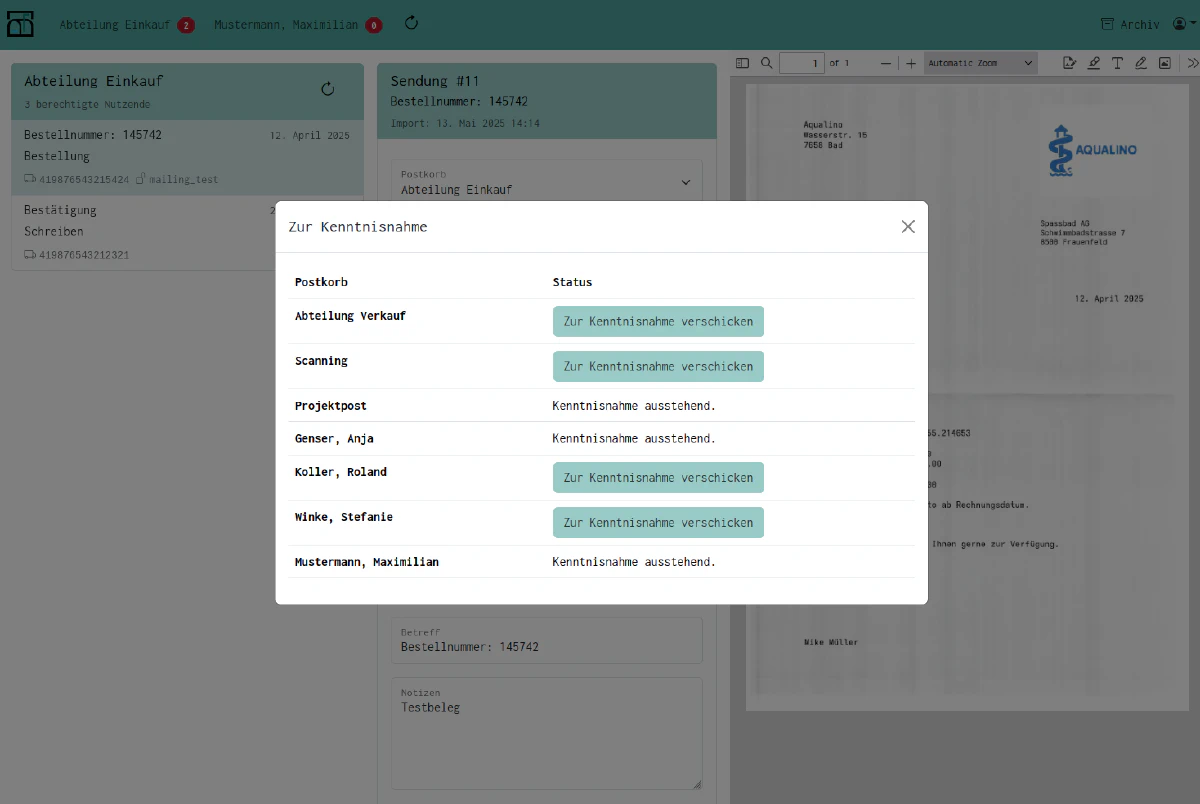This screenshot has height=804, width=1200.
Task: Send Kenntnisnahme to Scanning
Action: tap(658, 366)
